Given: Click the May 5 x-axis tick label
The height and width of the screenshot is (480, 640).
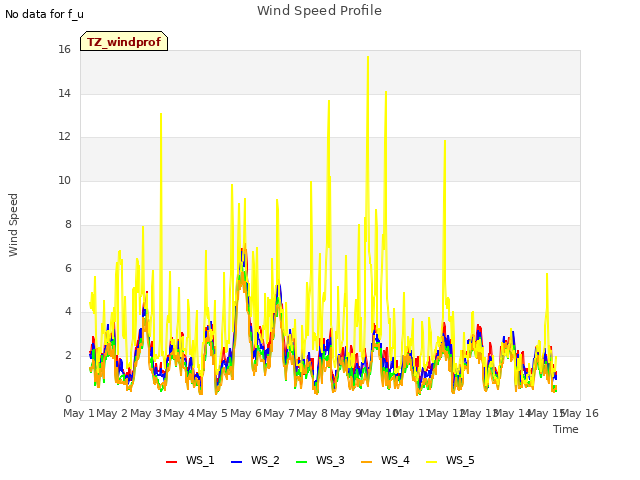Looking at the screenshot, I should (x=212, y=413).
